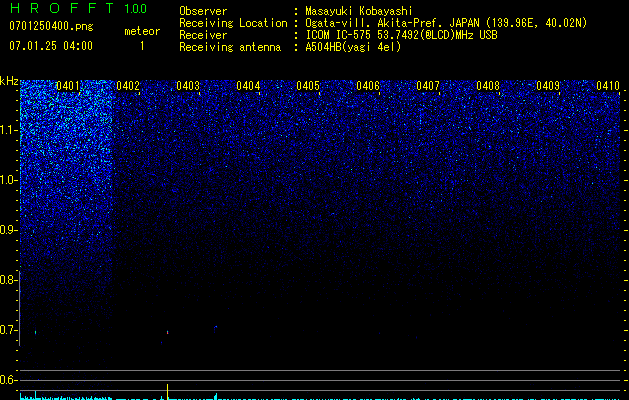Screen dimensions: 629x400
Task: Click the 0.7 kHz axis label
Action: 7,330
